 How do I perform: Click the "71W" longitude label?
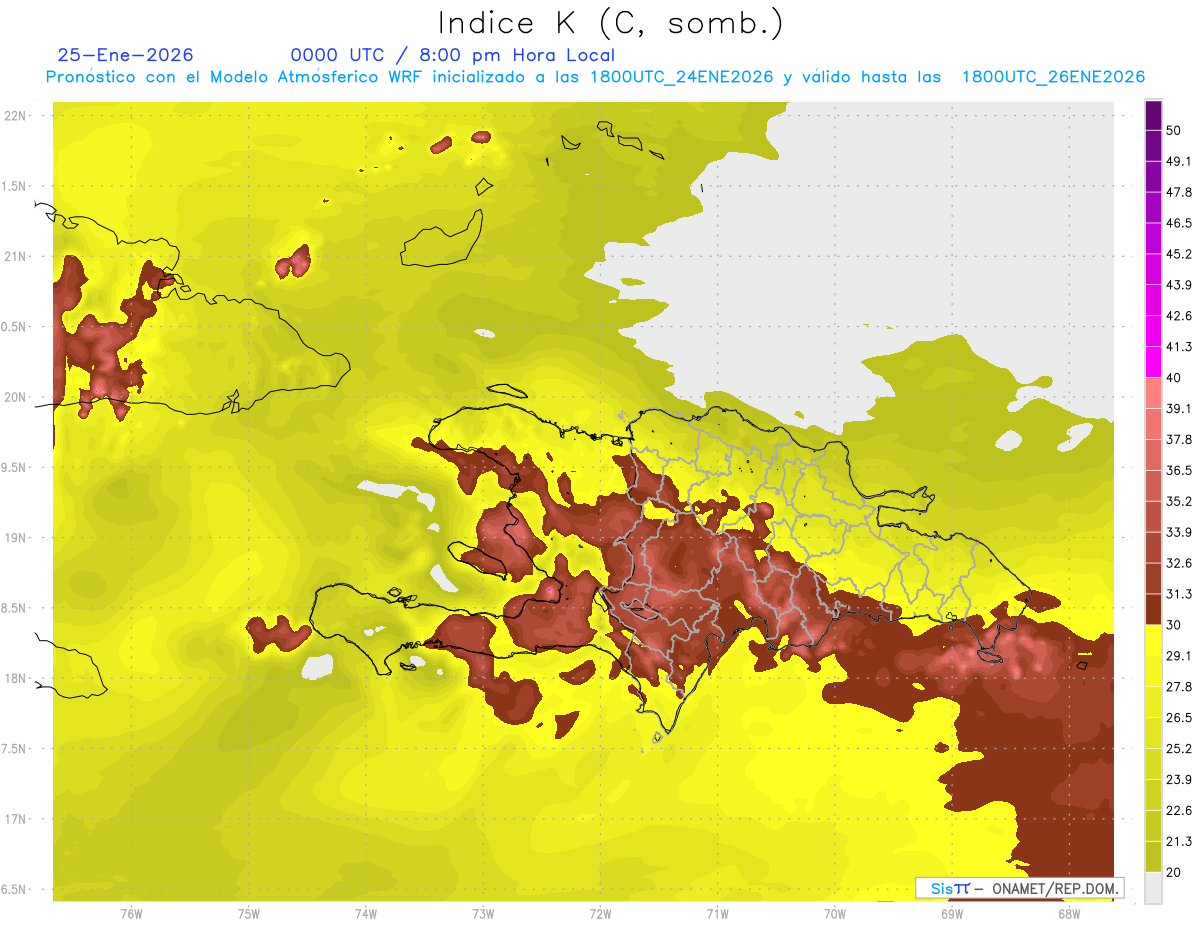click(717, 914)
